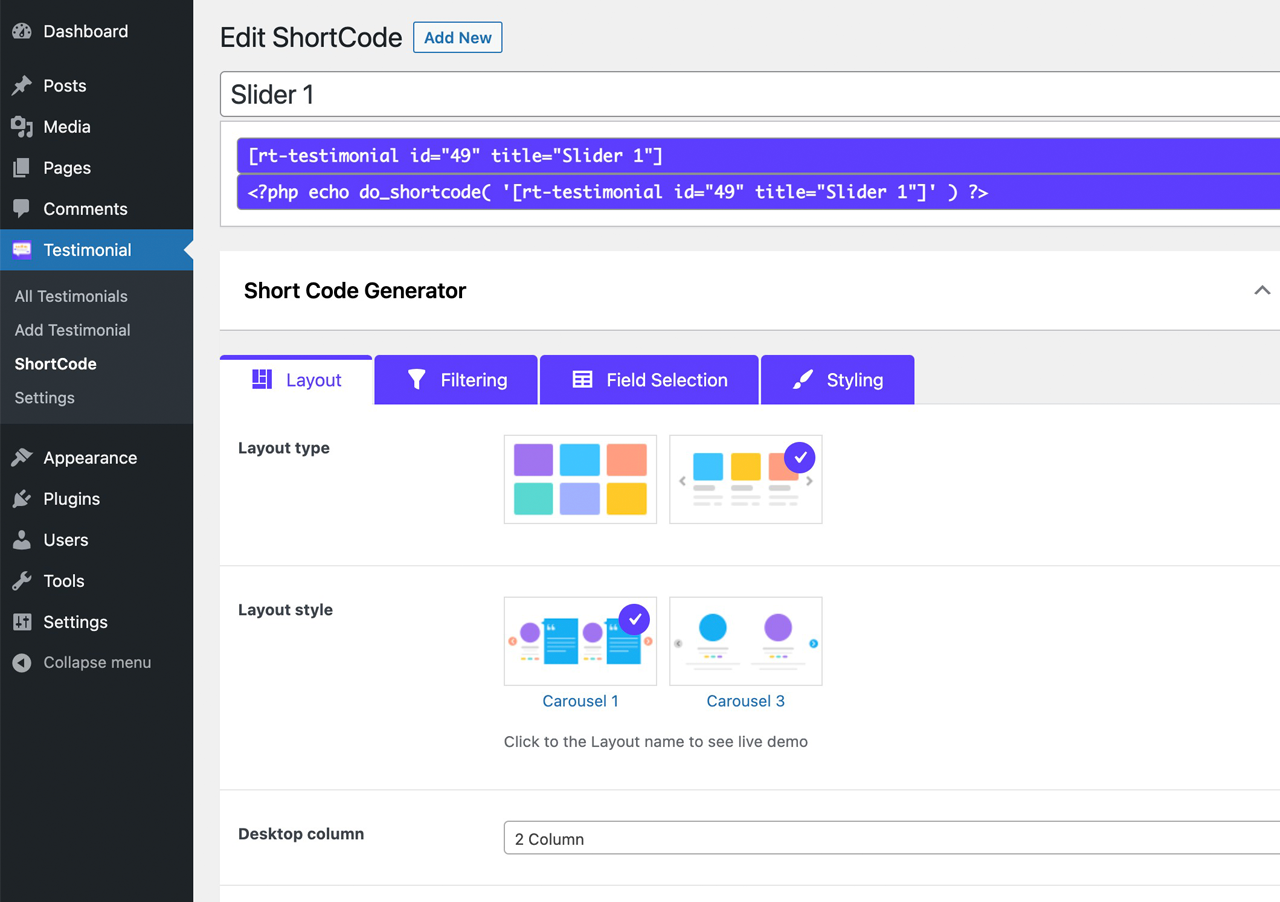The height and width of the screenshot is (902, 1280).
Task: Click the Add New button
Action: pos(458,38)
